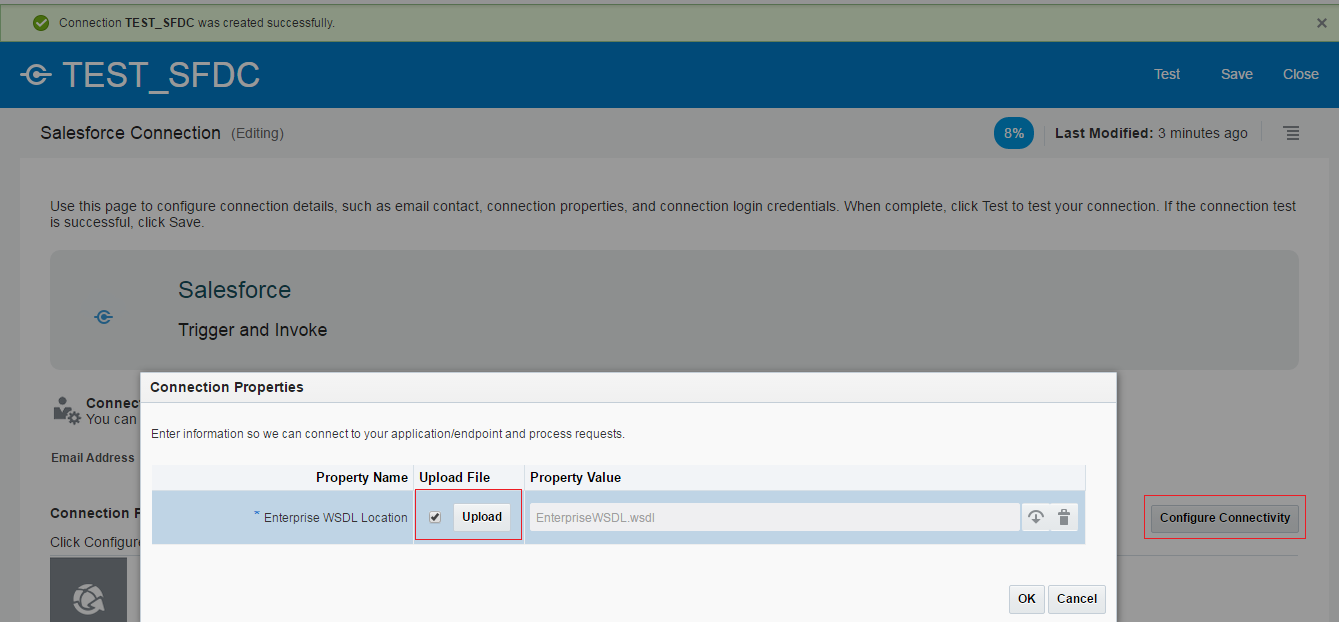This screenshot has width=1339, height=622.
Task: Dismiss the success notification banner
Action: 1322,22
